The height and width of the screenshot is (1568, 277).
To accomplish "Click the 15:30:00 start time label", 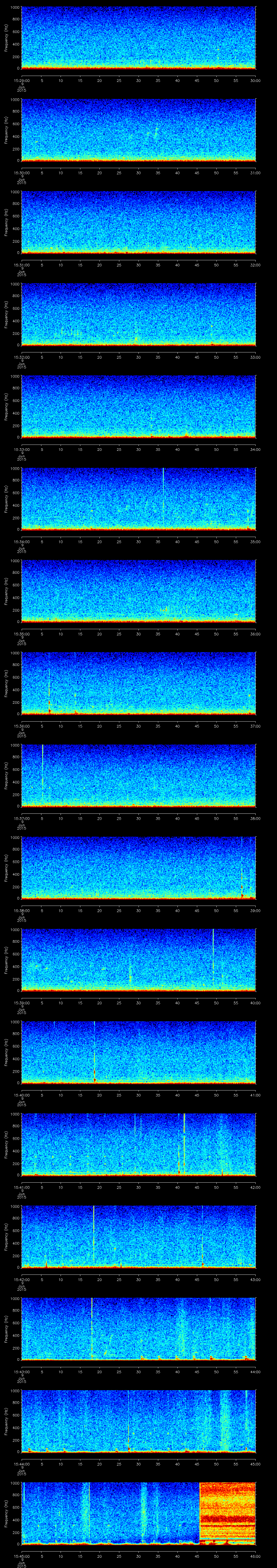I will tap(21, 173).
